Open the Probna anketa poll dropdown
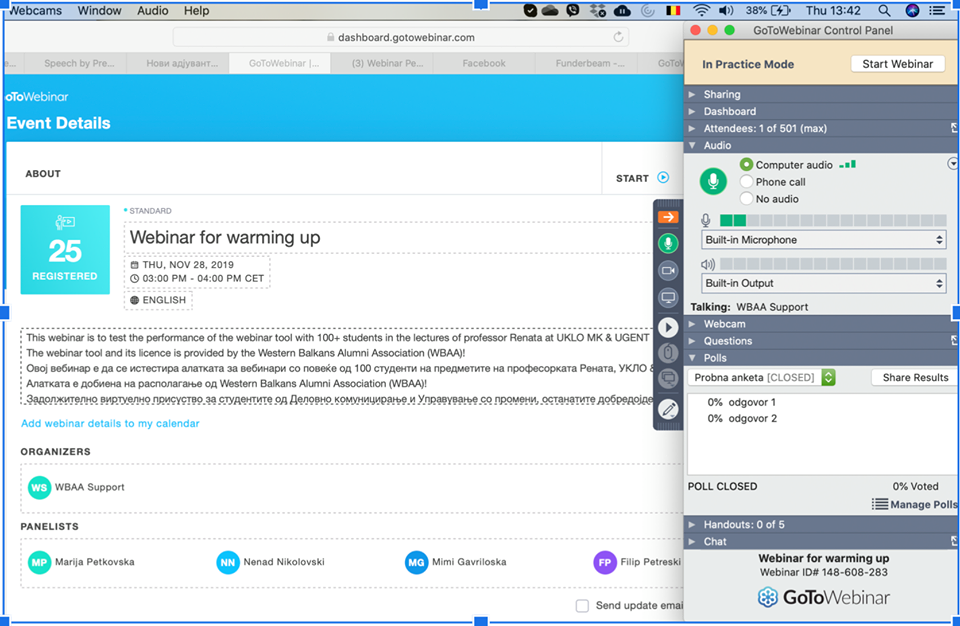 (762, 377)
